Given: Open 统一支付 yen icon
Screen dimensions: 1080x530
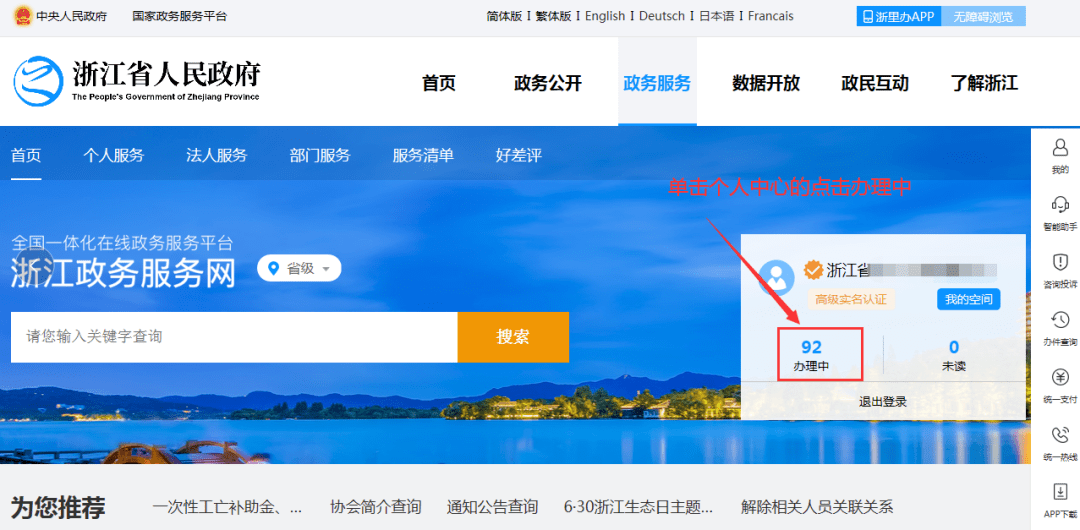Looking at the screenshot, I should [1060, 377].
